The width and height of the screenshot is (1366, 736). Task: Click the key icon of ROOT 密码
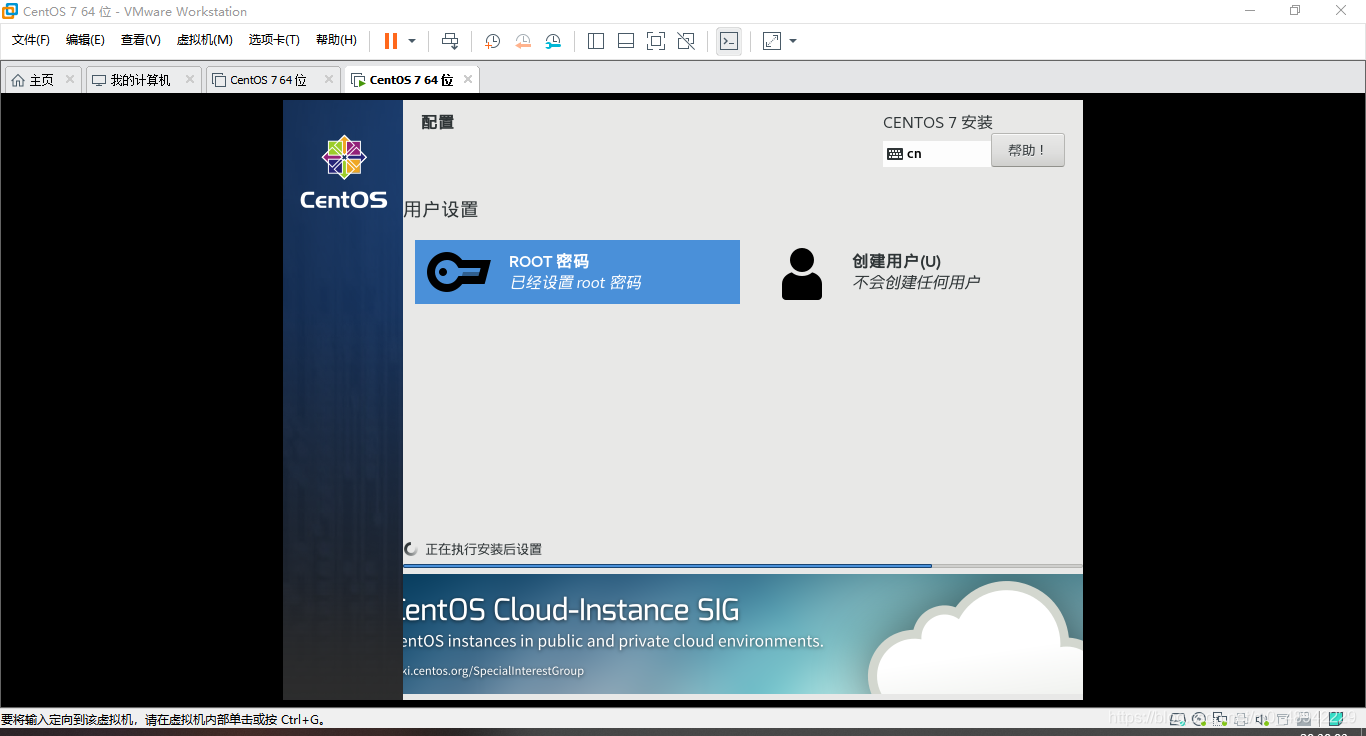point(459,272)
